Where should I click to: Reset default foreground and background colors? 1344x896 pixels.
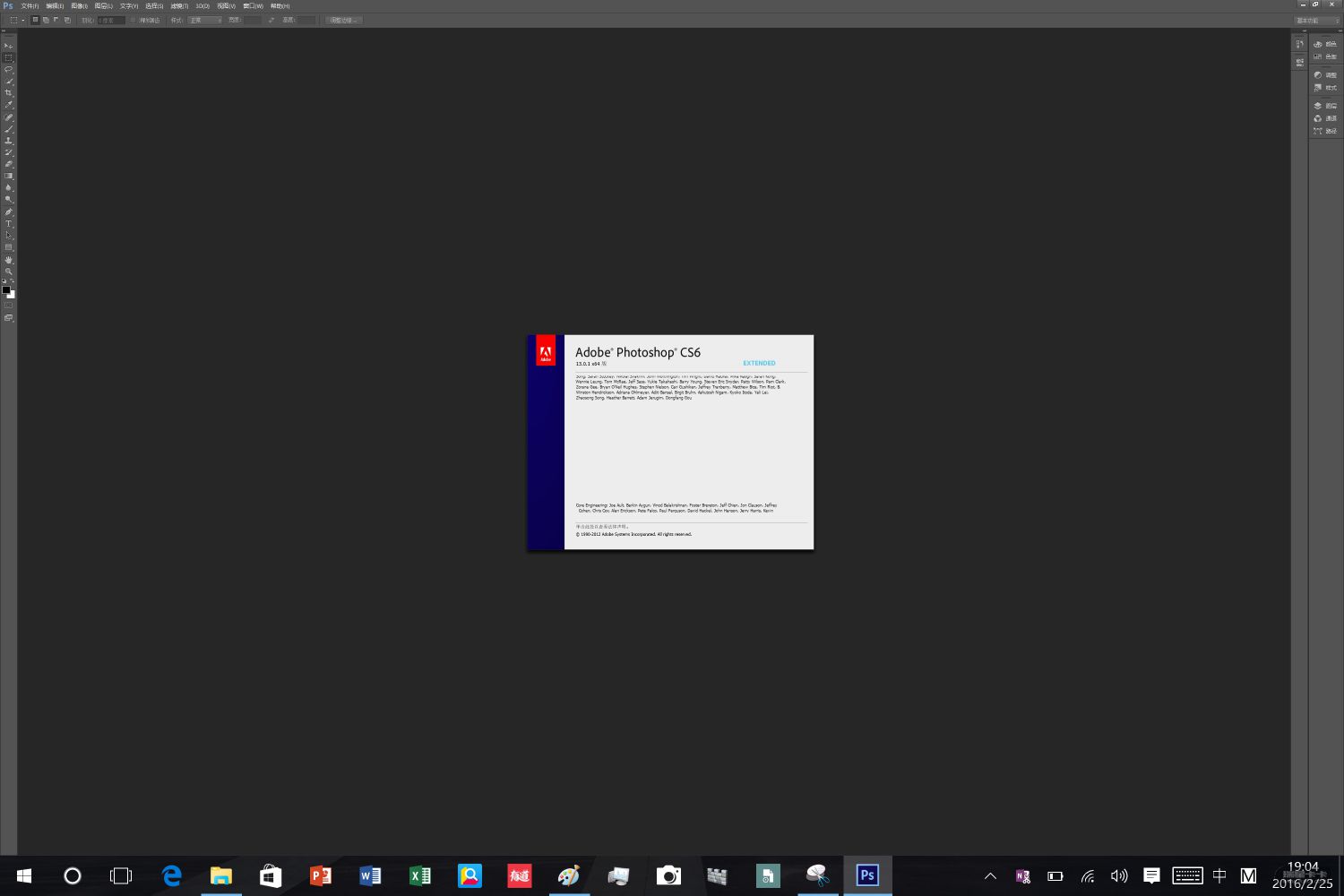[4, 280]
